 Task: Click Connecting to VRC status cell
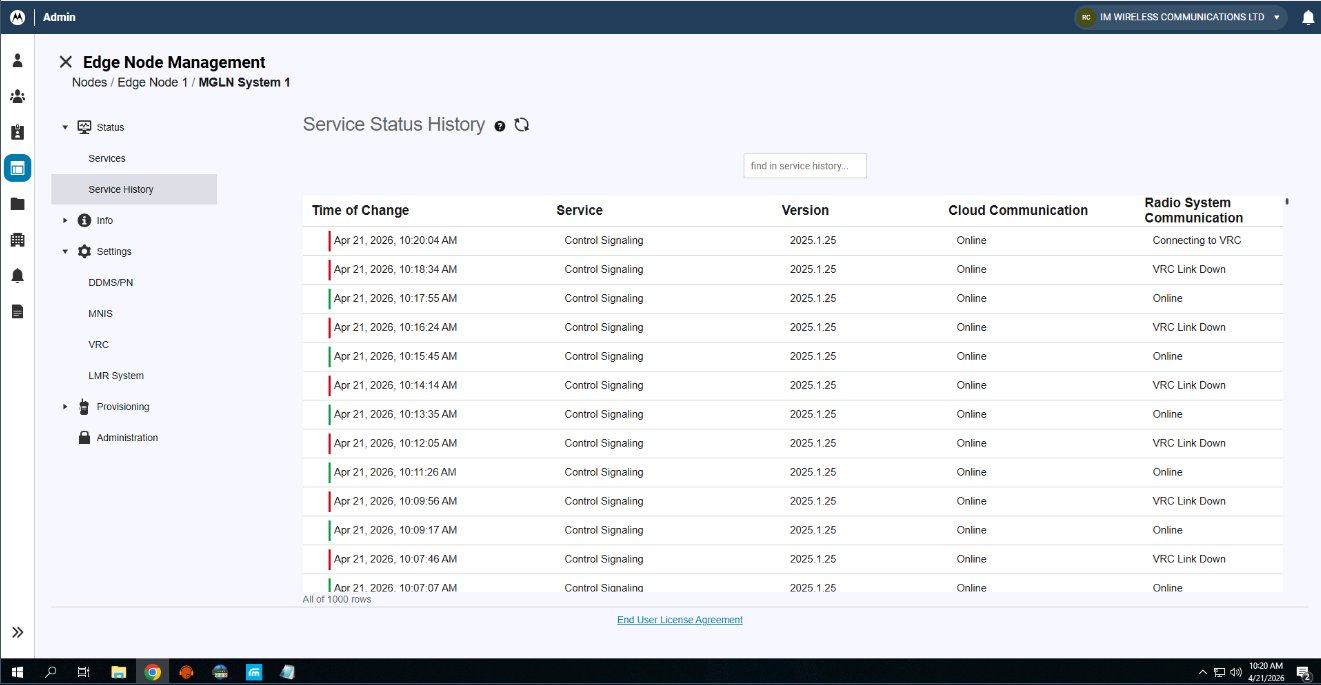click(1197, 240)
